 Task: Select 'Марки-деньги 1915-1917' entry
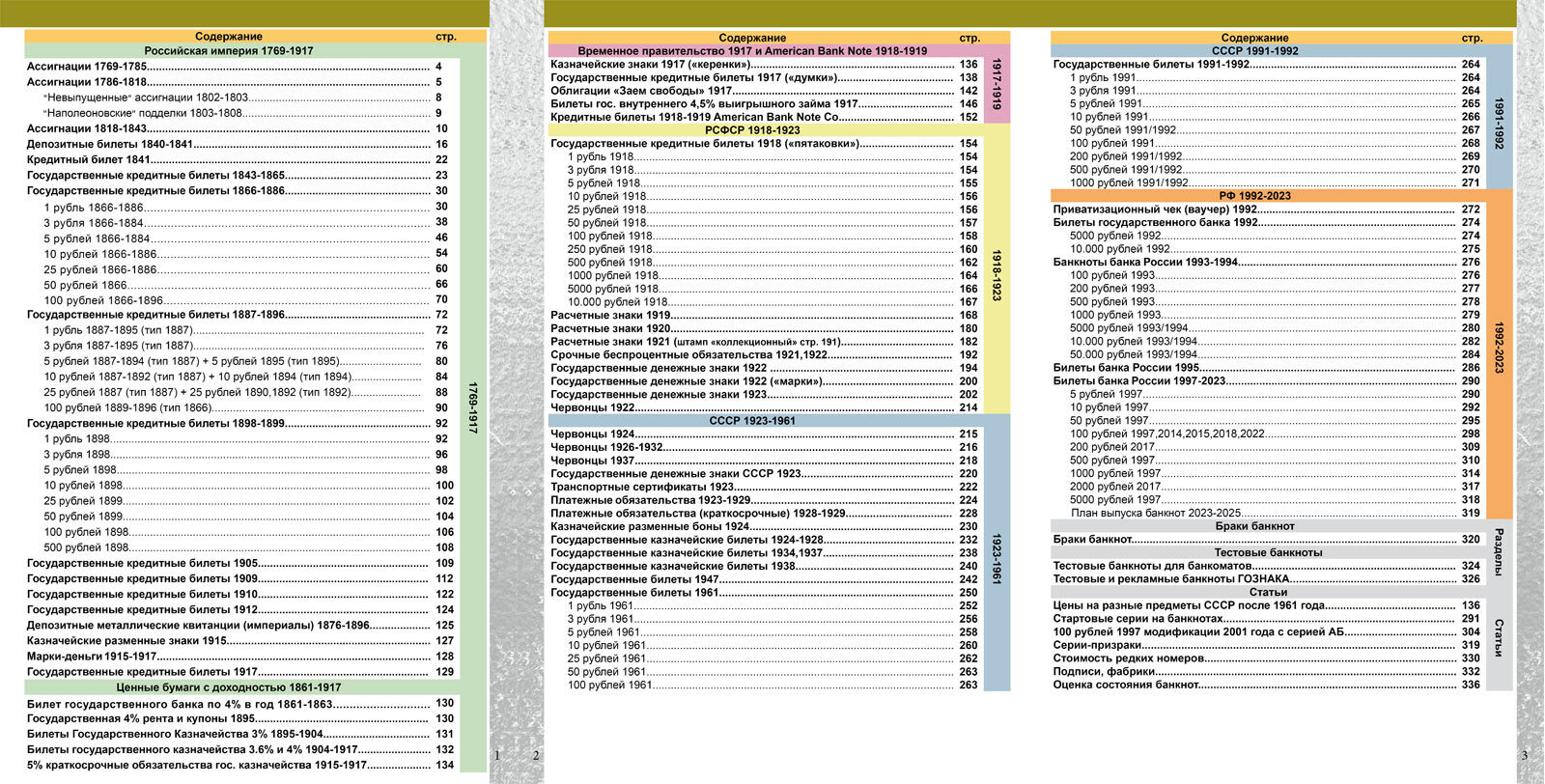pyautogui.click(x=239, y=656)
